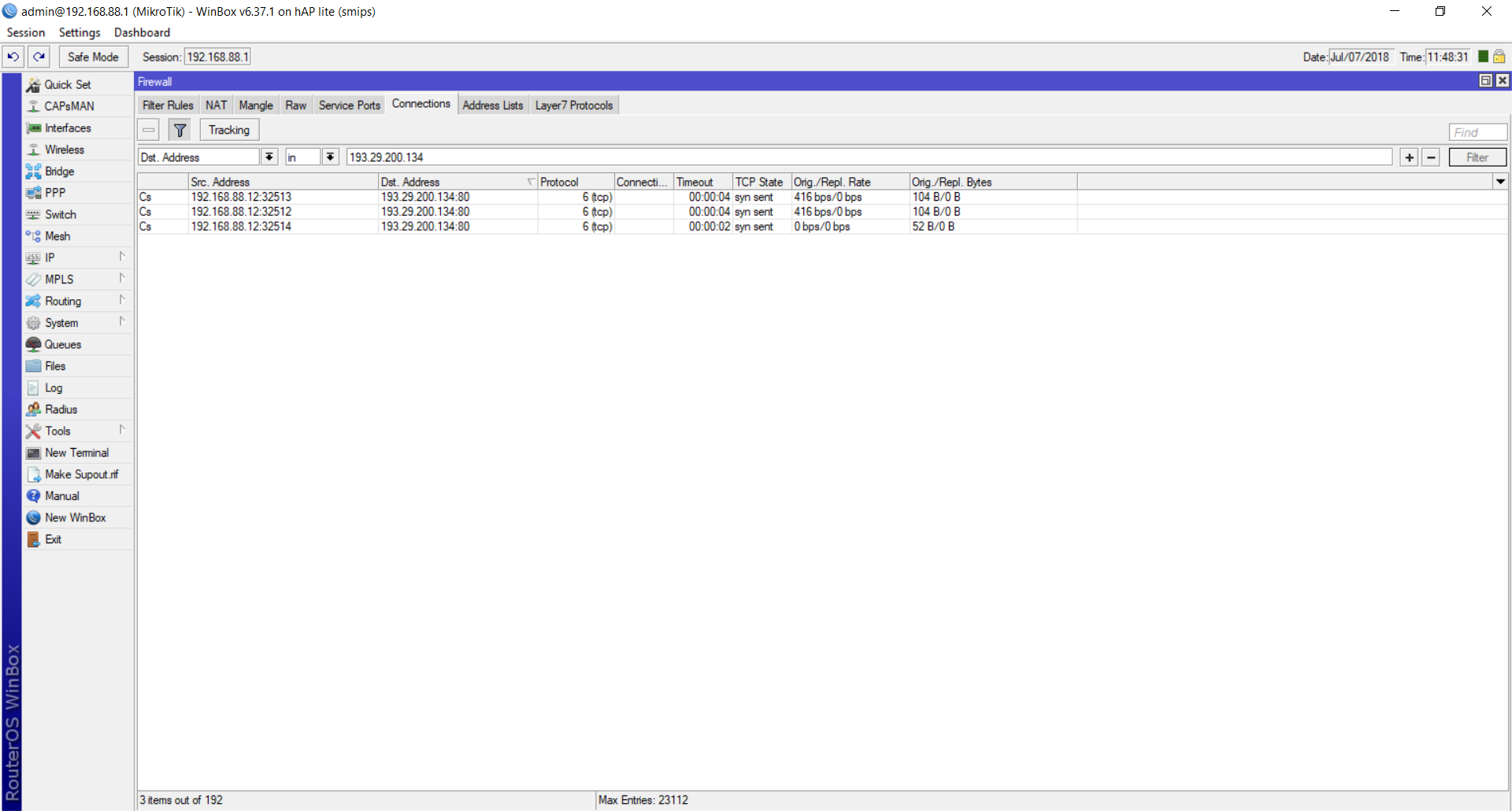Screen dimensions: 1512x811
Task: Open column chooser dropdown arrow
Action: (1500, 182)
